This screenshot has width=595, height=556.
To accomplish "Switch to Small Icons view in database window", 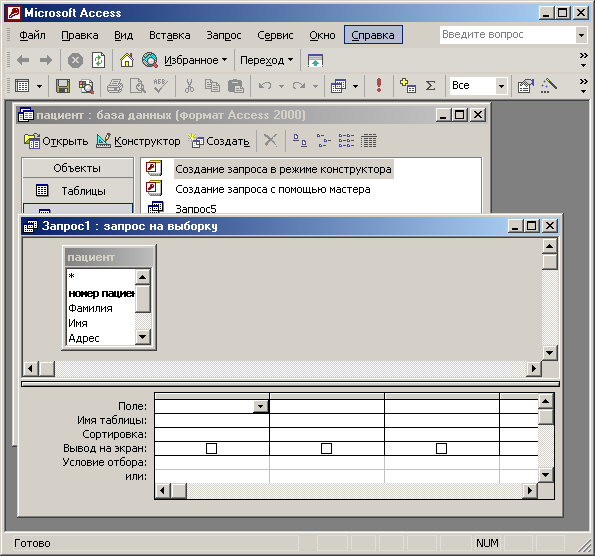I will click(x=323, y=141).
